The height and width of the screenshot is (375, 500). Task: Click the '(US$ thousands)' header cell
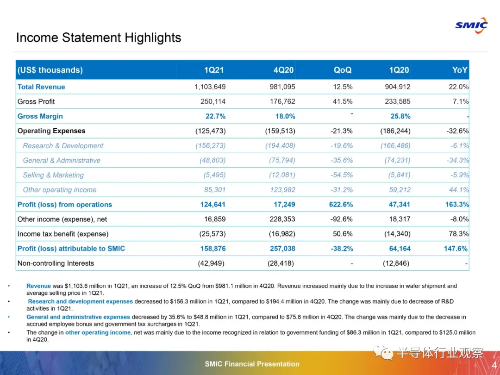point(50,70)
